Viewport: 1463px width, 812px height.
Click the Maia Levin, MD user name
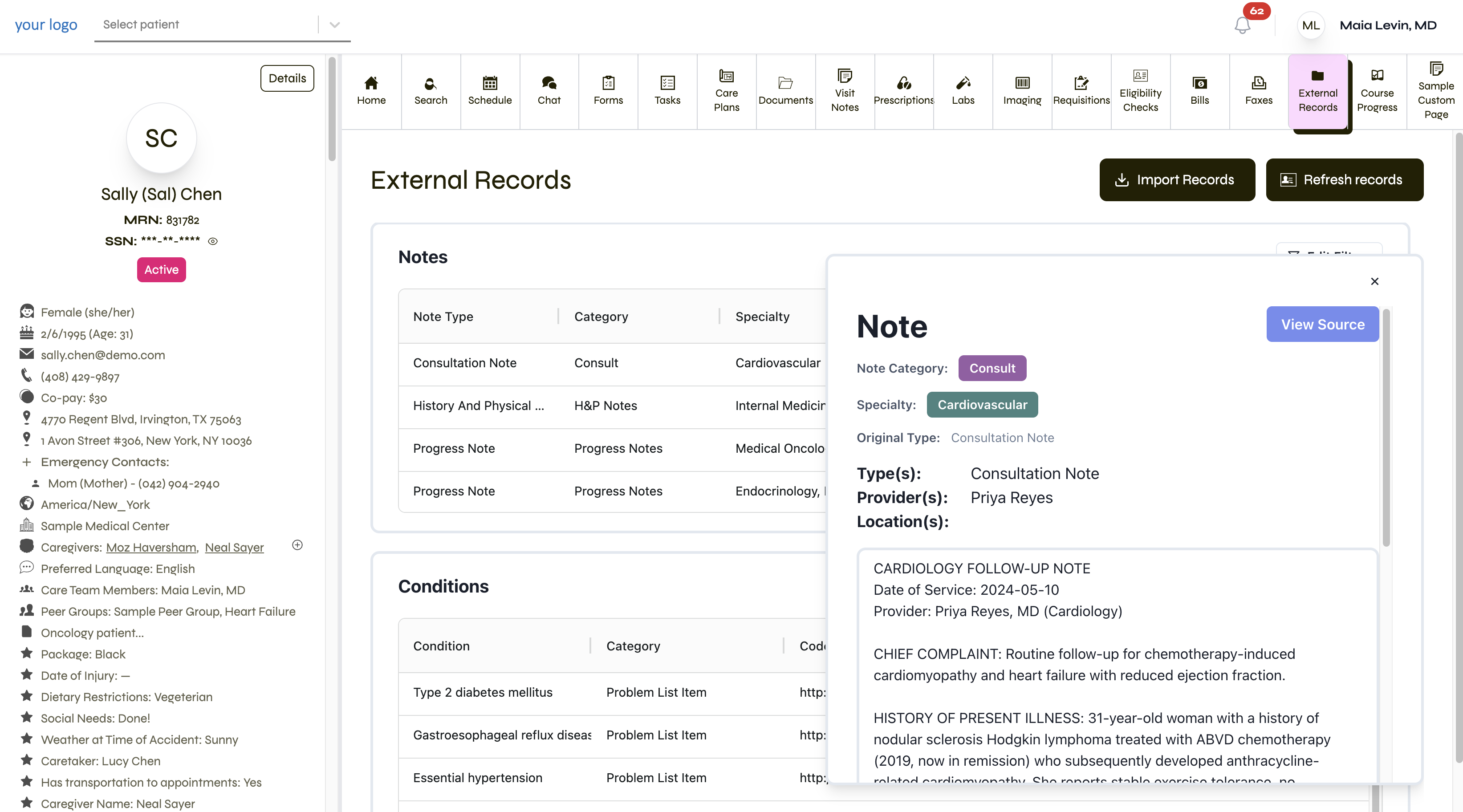click(x=1388, y=25)
